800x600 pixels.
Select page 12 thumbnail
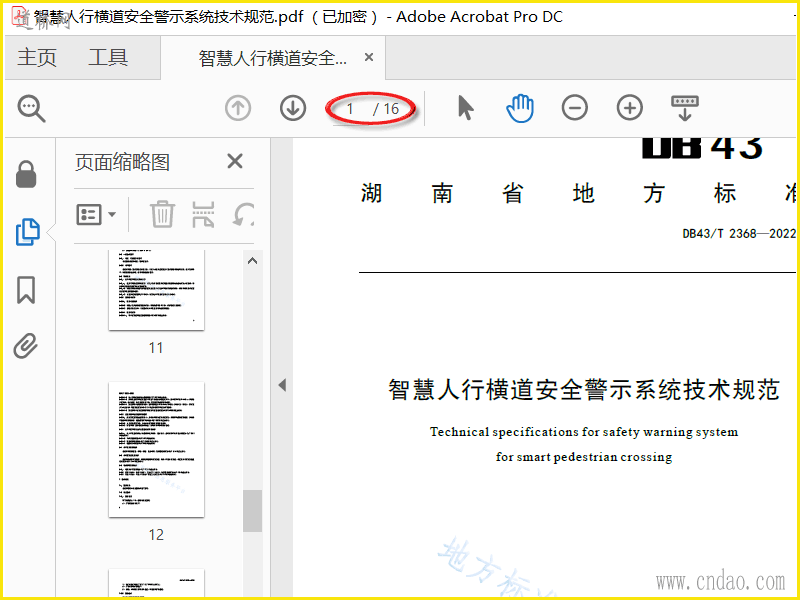tap(156, 449)
